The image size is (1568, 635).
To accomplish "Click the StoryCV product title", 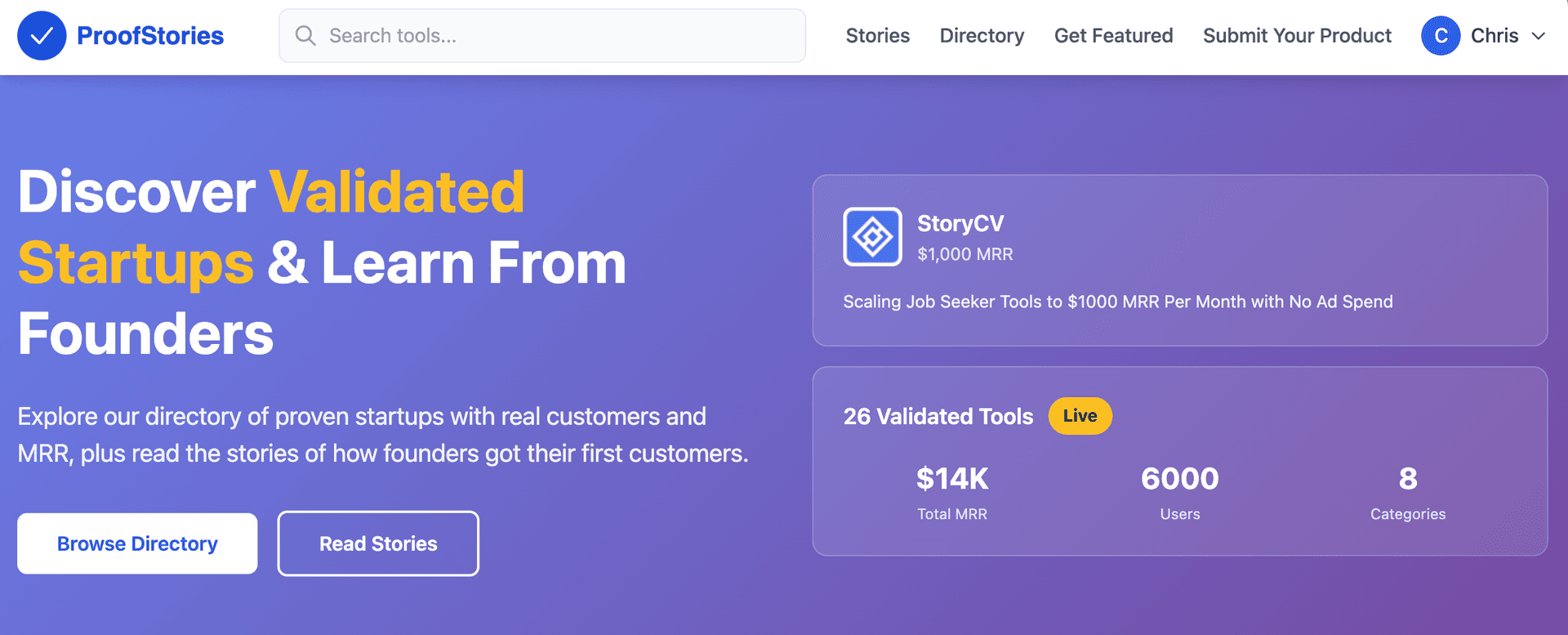I will (960, 223).
